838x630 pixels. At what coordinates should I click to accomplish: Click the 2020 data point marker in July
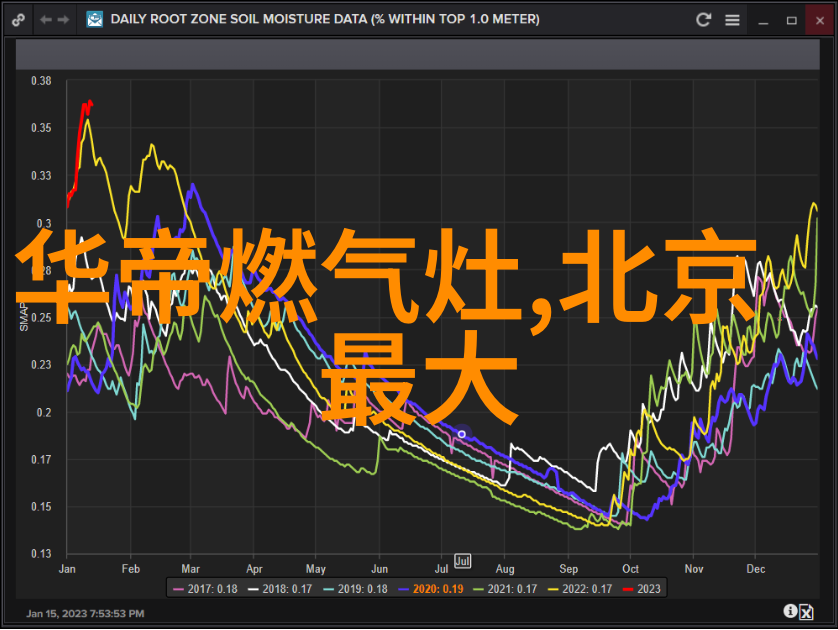pos(462,434)
